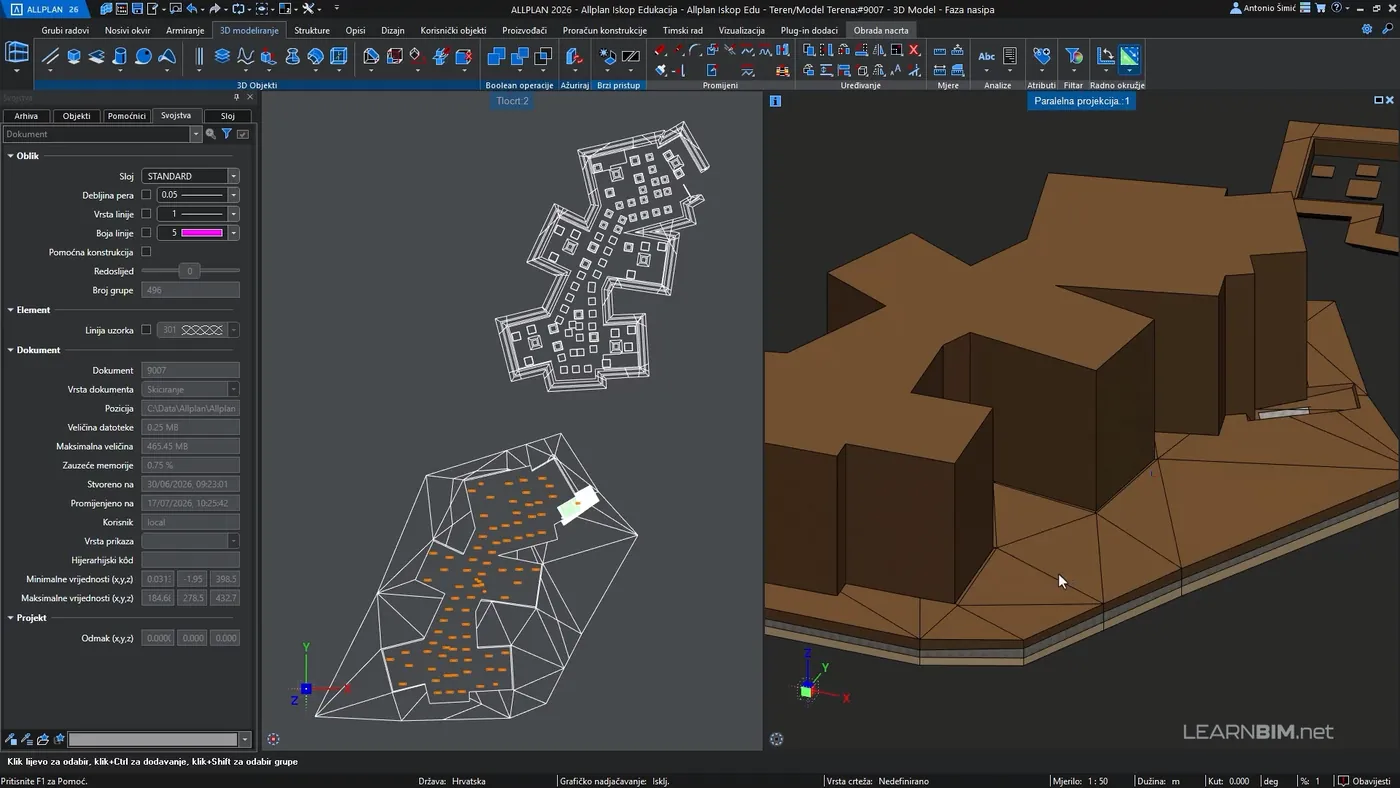Switch to the Arhiva panel tab
The width and height of the screenshot is (1400, 788).
click(x=26, y=116)
